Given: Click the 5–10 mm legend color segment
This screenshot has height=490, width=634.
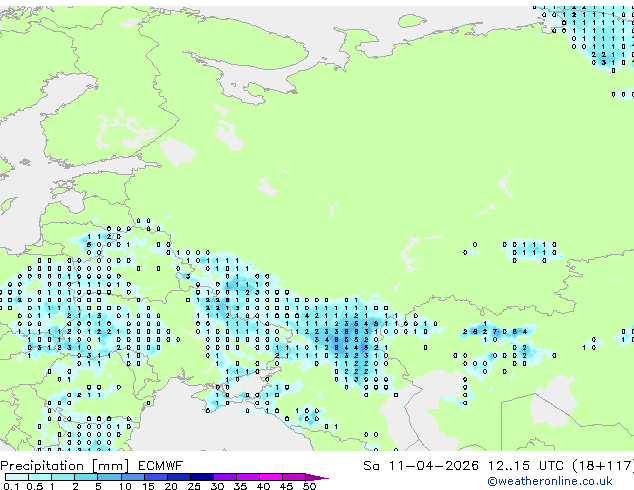Looking at the screenshot, I should (x=109, y=477).
